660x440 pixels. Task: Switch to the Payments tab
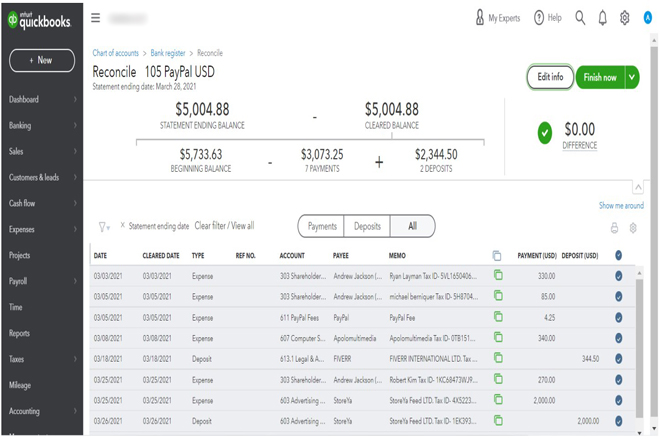322,226
